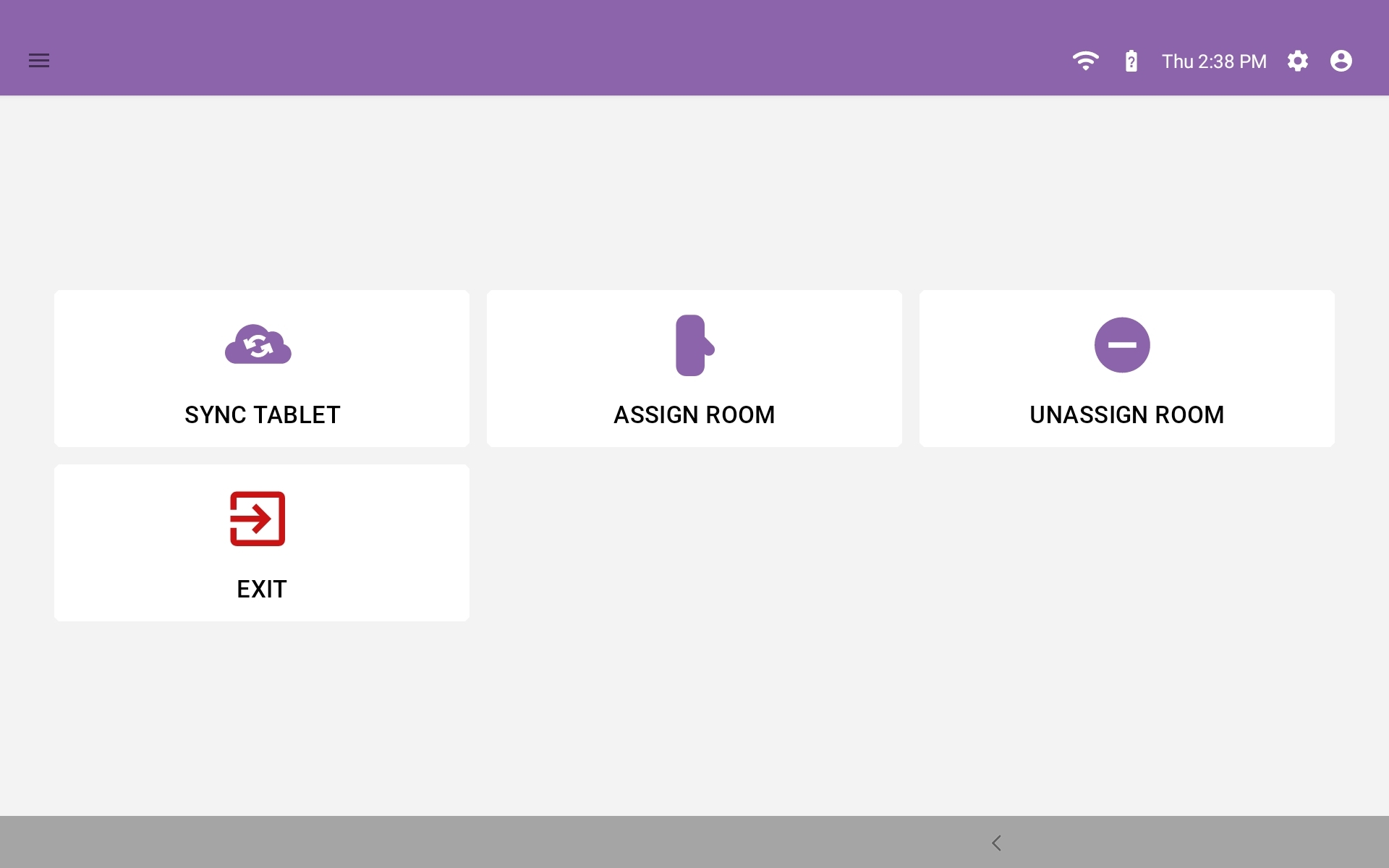
Task: Open the user account icon
Action: (x=1342, y=61)
